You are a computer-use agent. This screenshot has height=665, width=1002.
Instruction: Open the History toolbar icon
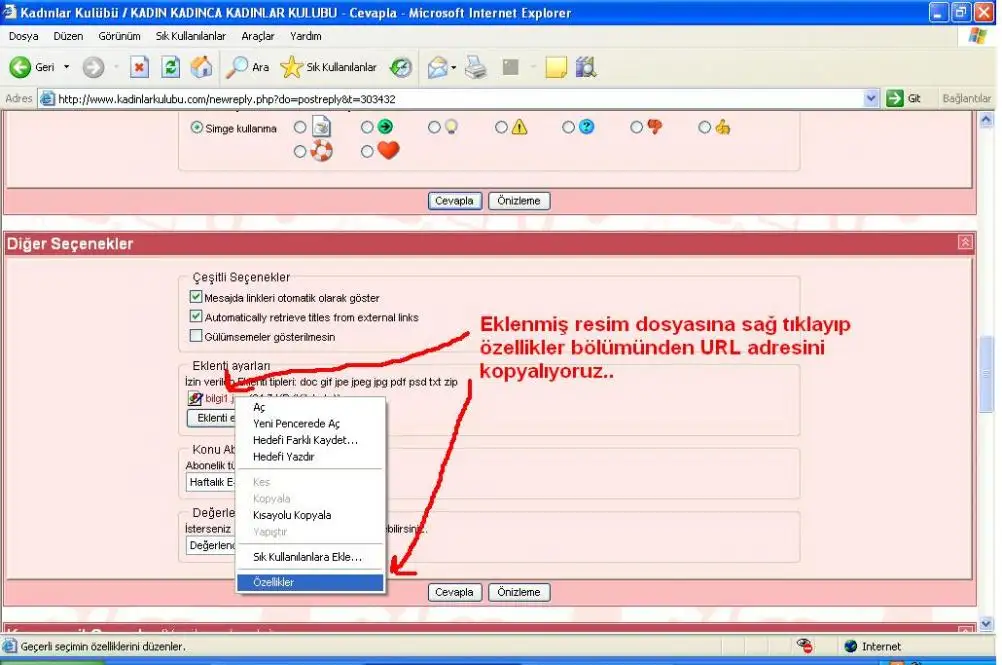pos(401,67)
